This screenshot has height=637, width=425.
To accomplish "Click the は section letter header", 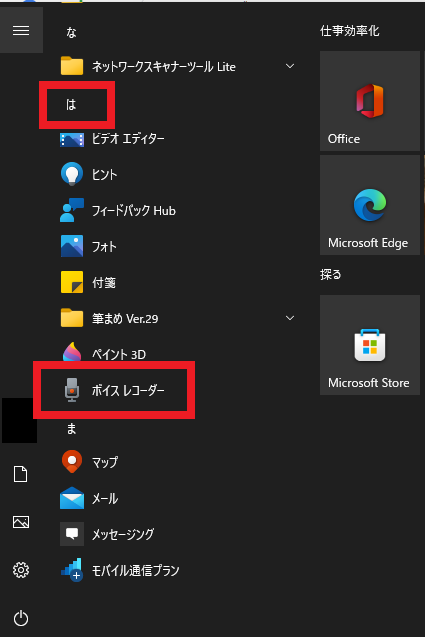I will pyautogui.click(x=71, y=105).
